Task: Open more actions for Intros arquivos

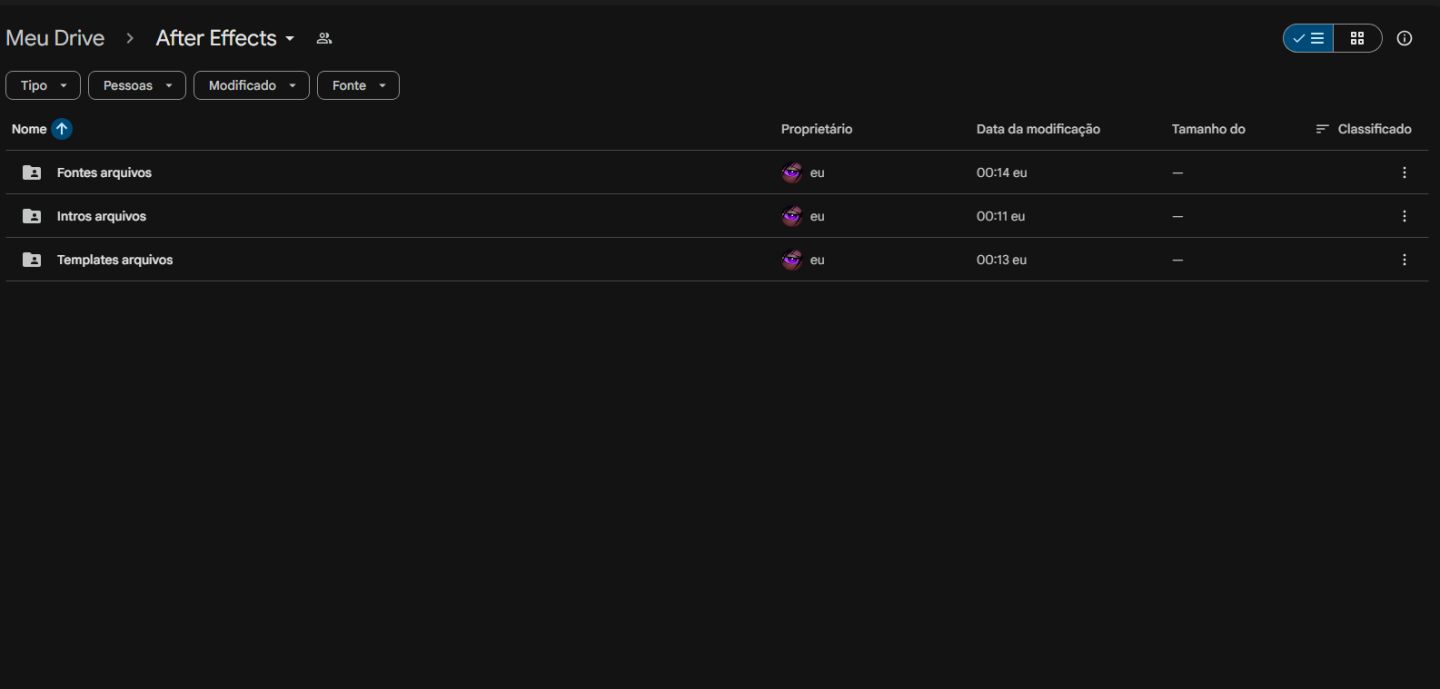Action: coord(1404,216)
